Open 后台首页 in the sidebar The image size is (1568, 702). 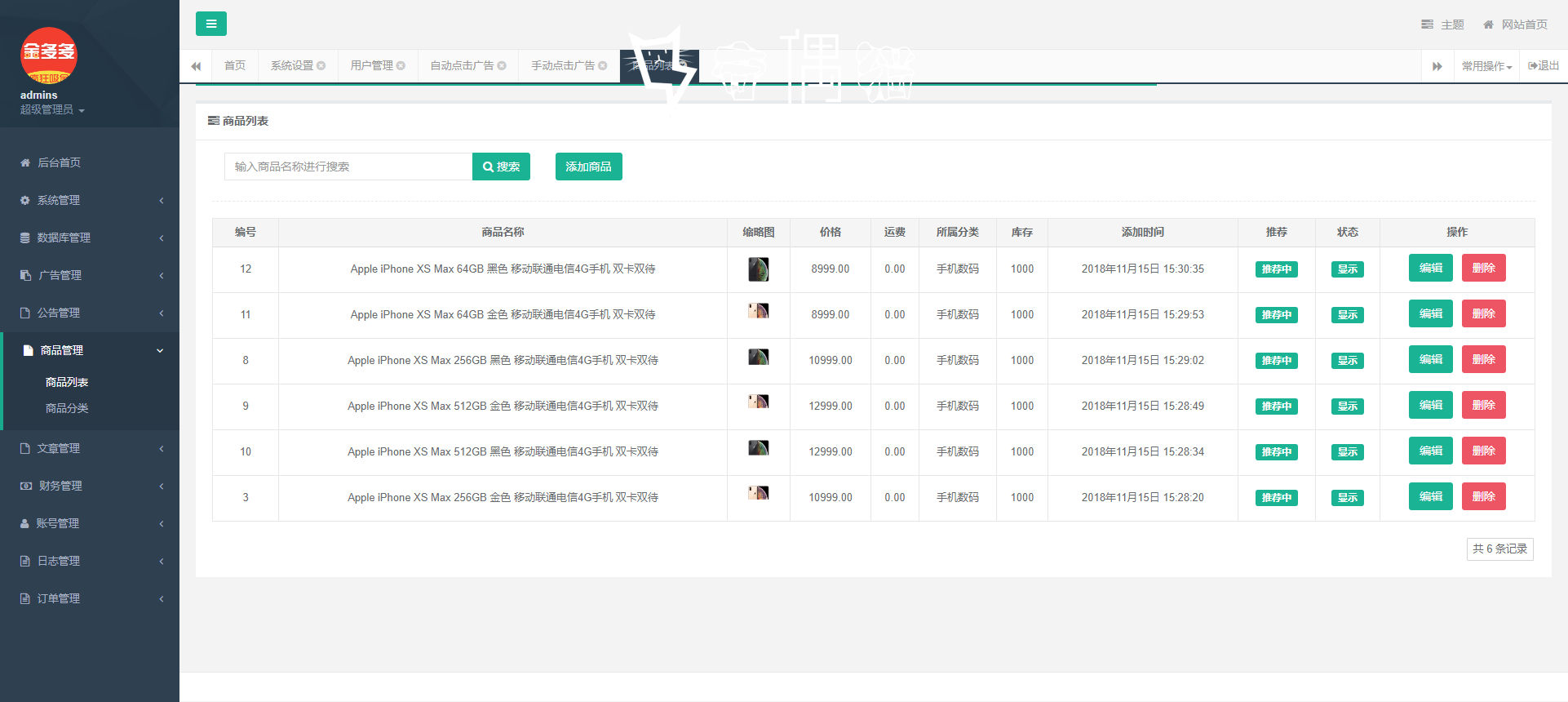click(90, 162)
